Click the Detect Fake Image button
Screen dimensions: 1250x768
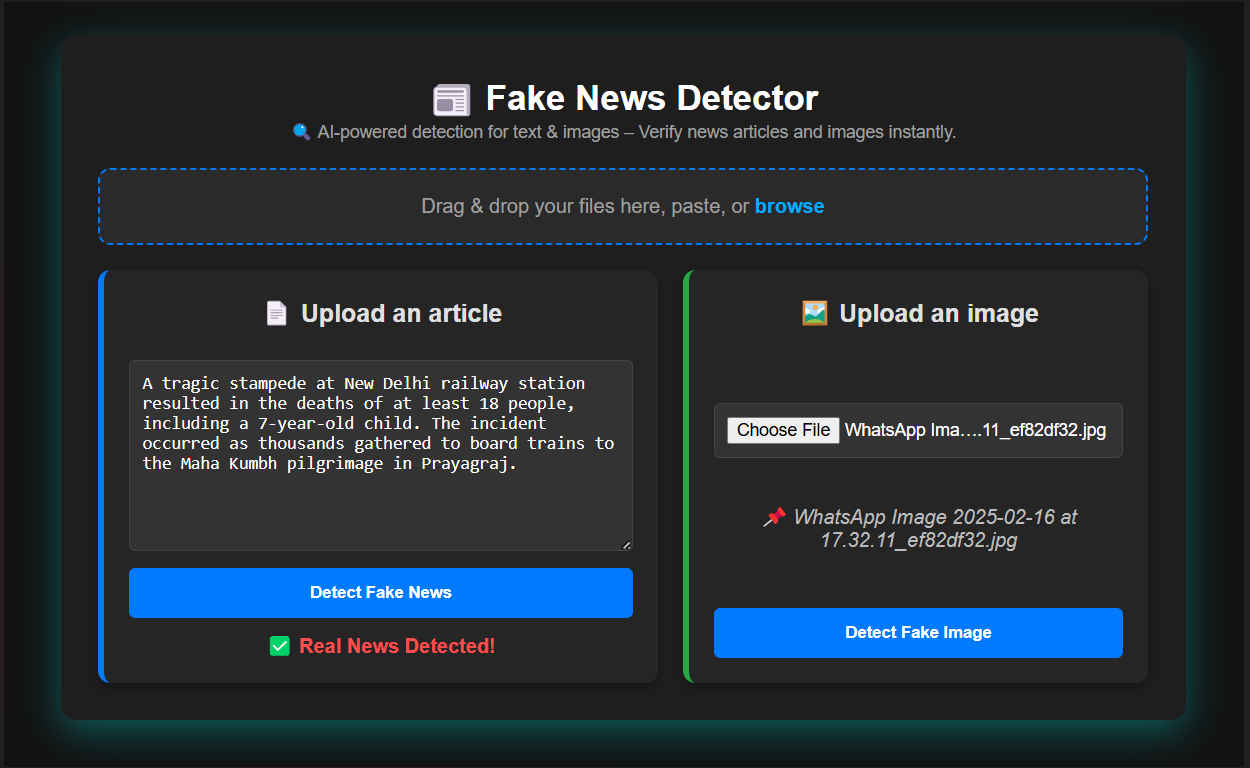click(918, 633)
